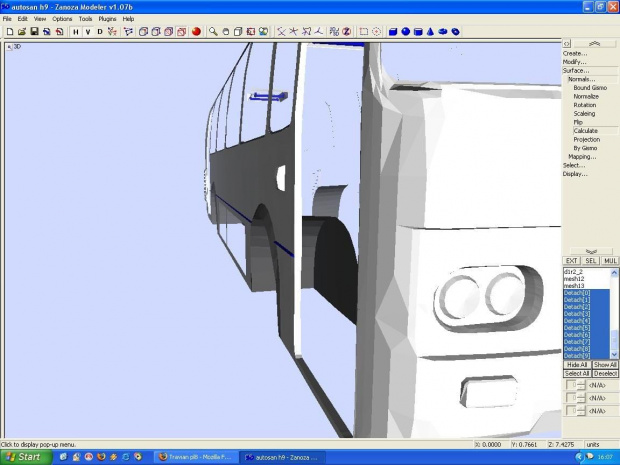Open the Tools menu
The image size is (620, 465).
coord(85,19)
